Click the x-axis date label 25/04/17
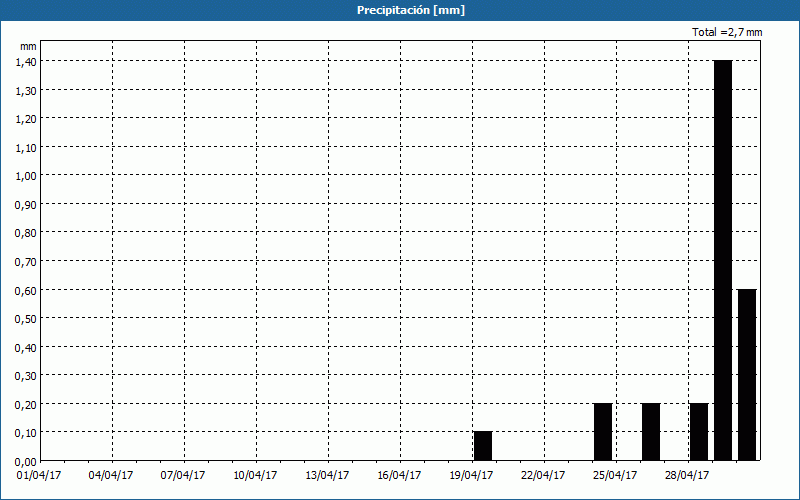Viewport: 800px width, 500px height. pos(615,476)
